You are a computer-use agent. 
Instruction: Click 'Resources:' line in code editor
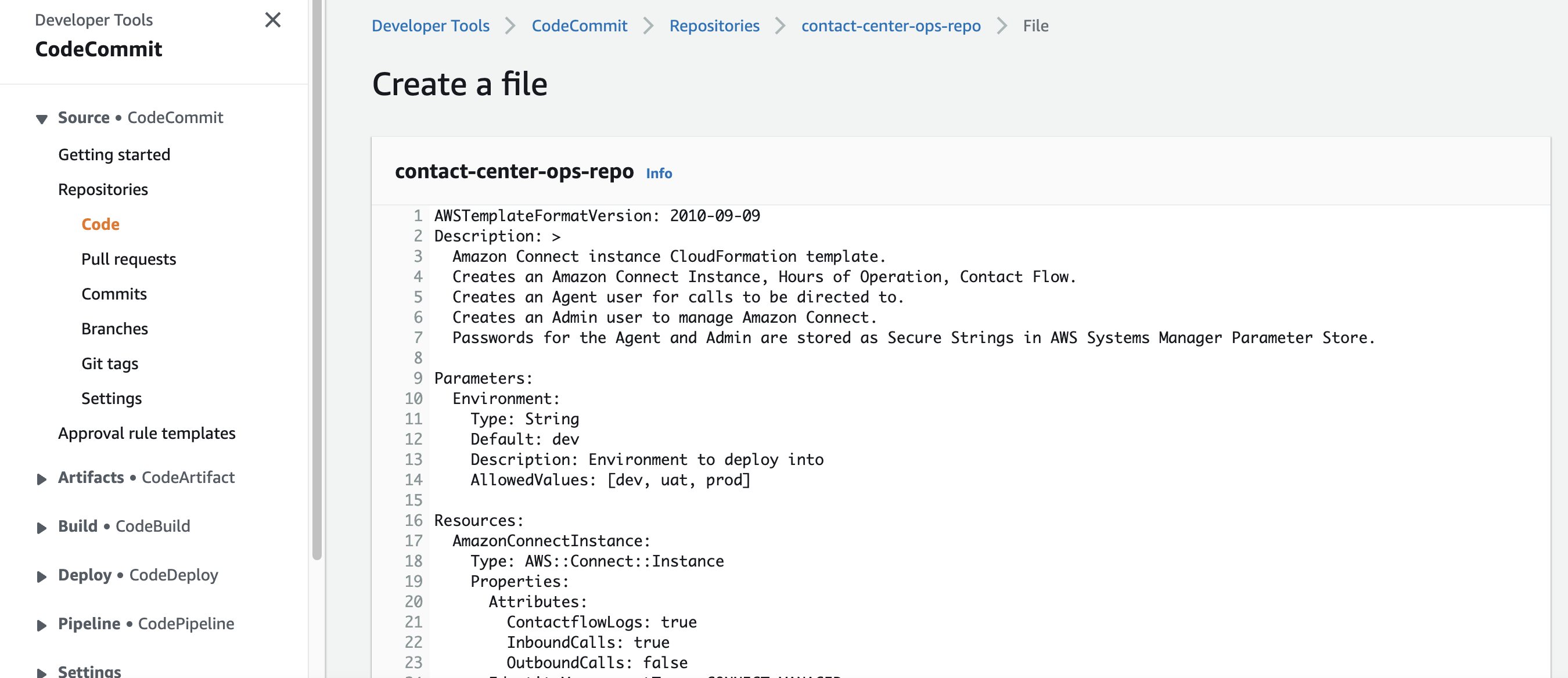pyautogui.click(x=479, y=520)
